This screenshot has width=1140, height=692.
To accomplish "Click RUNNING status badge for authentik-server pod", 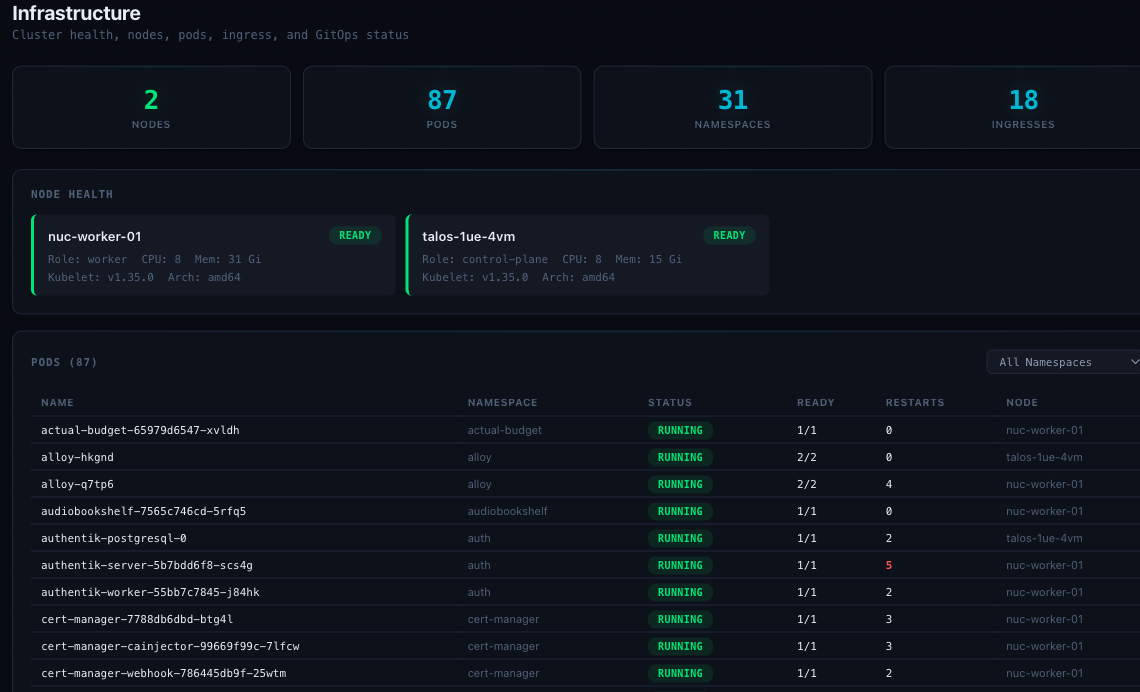I will pos(680,565).
